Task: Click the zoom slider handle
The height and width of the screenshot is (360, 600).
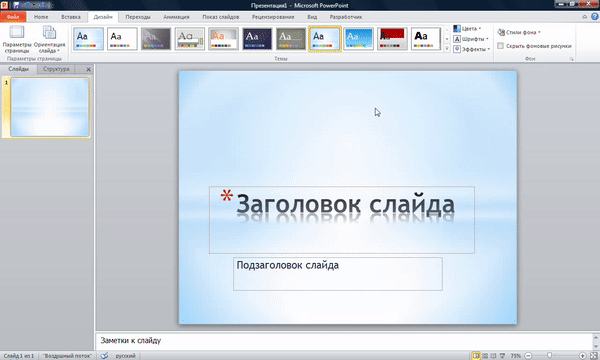Action: (x=549, y=356)
